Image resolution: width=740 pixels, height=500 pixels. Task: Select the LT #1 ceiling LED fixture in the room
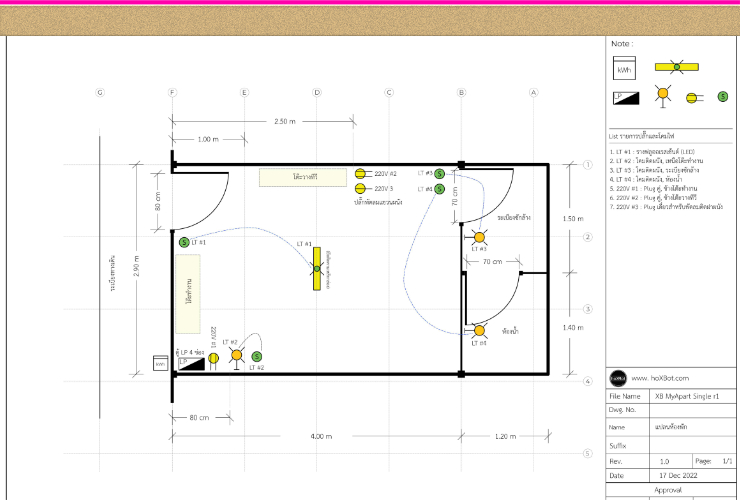coord(316,269)
